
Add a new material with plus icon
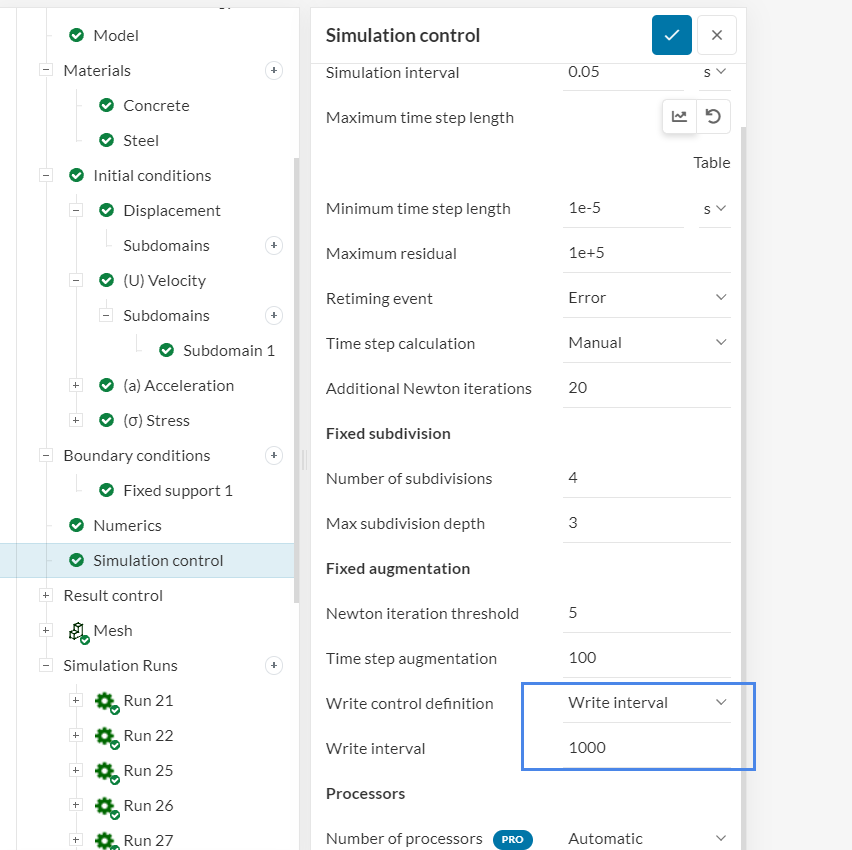(x=274, y=70)
